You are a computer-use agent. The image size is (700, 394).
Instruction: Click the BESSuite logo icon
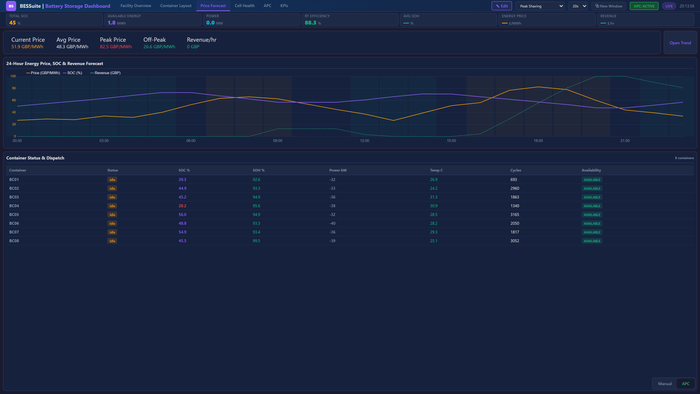coord(11,6)
